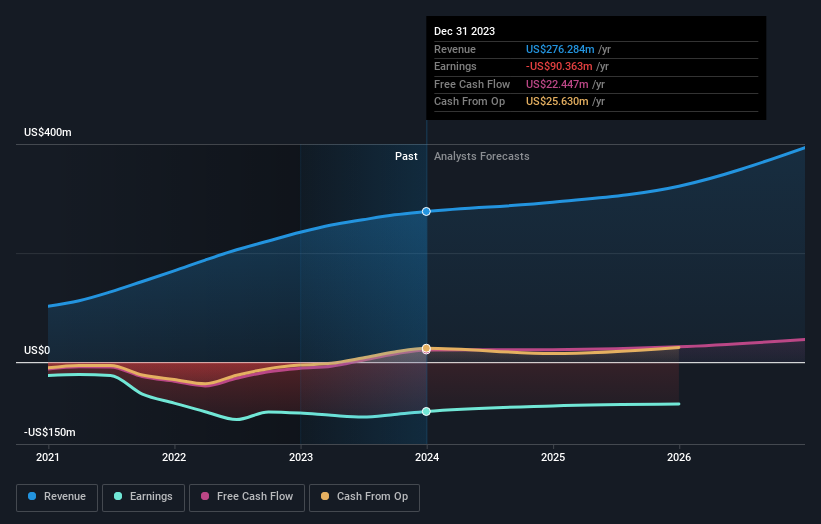Click the US$22.447m free cash flow value
The height and width of the screenshot is (524, 821).
pyautogui.click(x=557, y=84)
